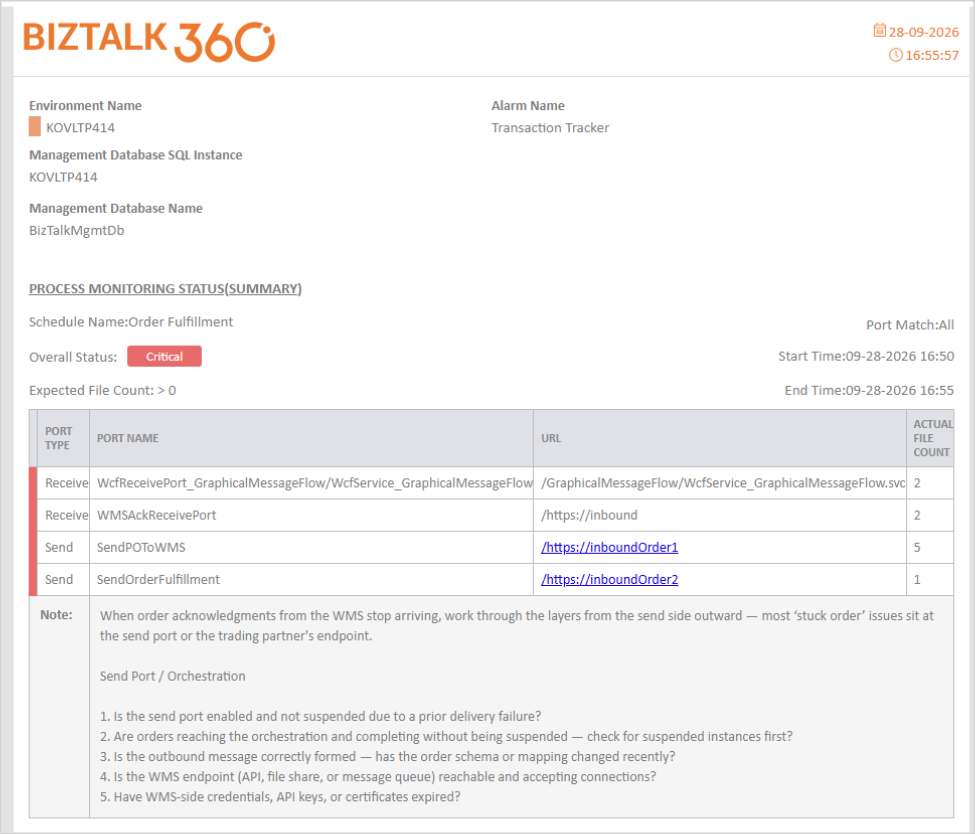Click note item 1 about send port enabled
Image resolution: width=975 pixels, height=834 pixels.
click(x=320, y=716)
